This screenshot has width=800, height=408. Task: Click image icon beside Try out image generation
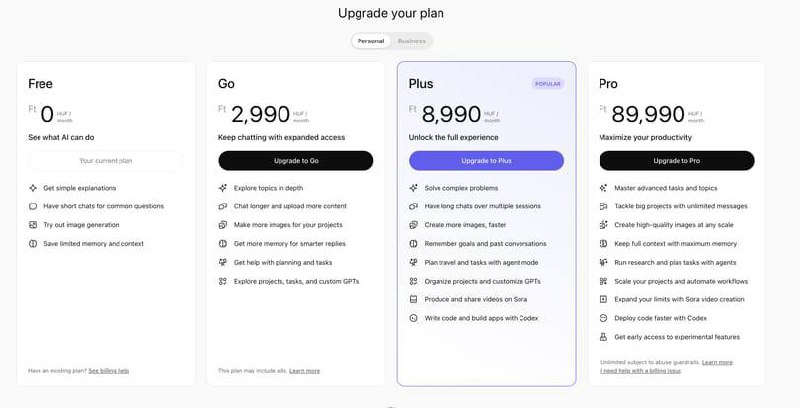tap(33, 225)
